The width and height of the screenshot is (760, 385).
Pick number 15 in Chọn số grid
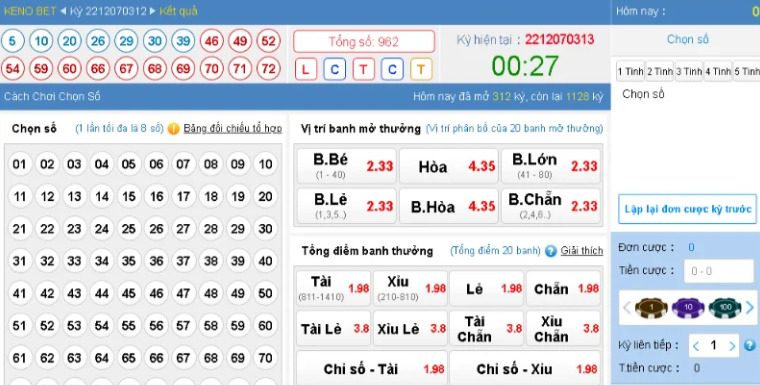128,196
